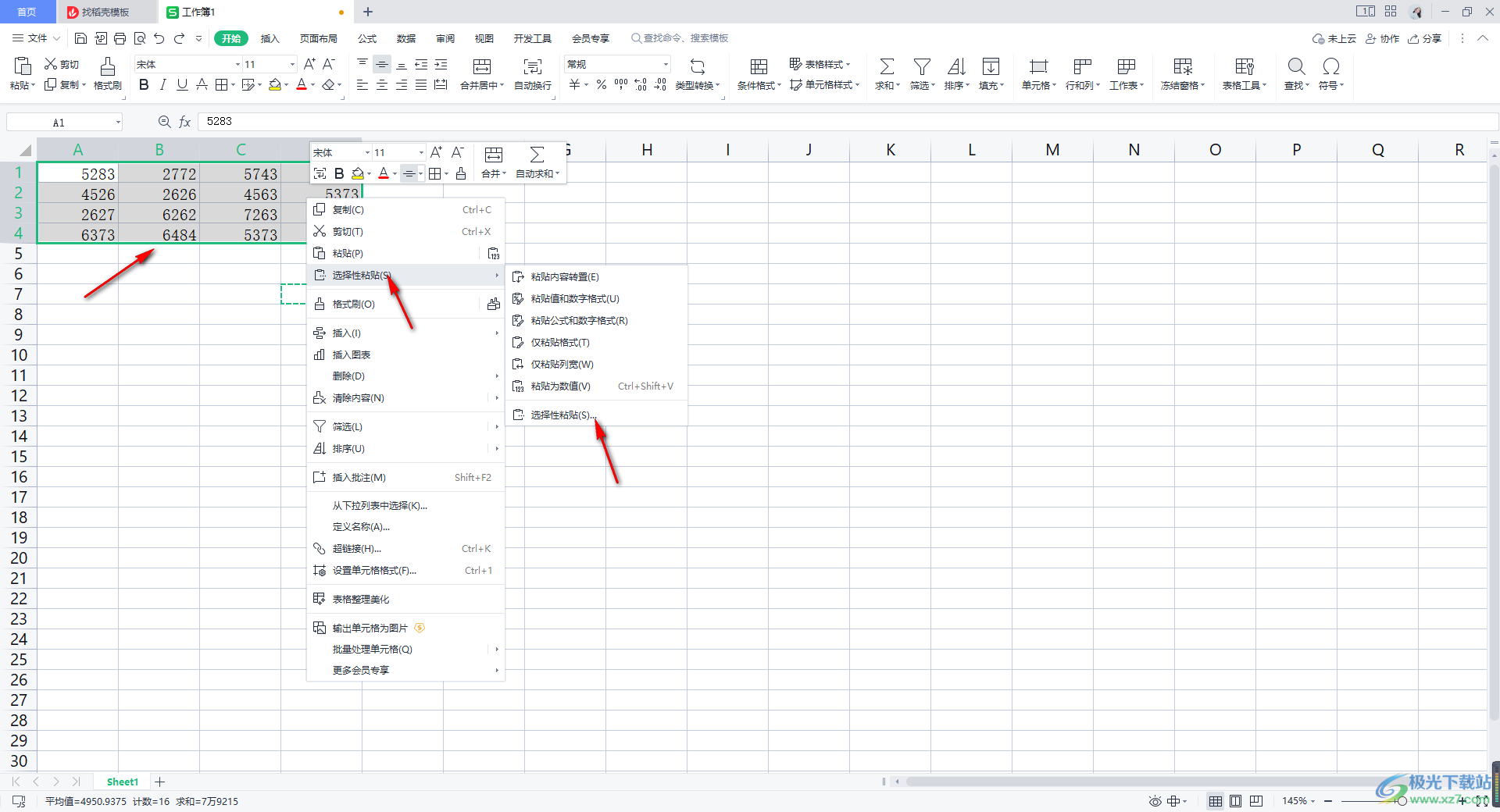The height and width of the screenshot is (812, 1500).
Task: Click insert function fx icon
Action: 185,122
